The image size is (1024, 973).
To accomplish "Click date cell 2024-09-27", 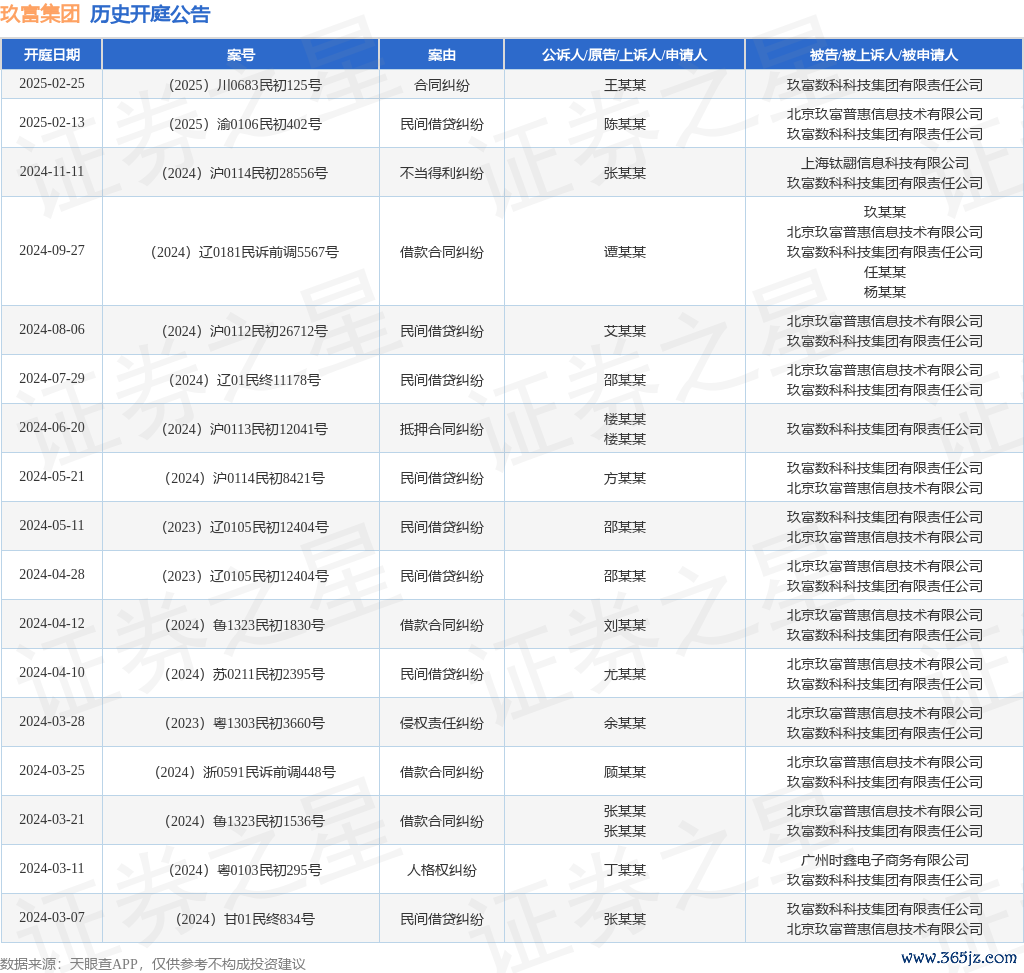I will [52, 251].
